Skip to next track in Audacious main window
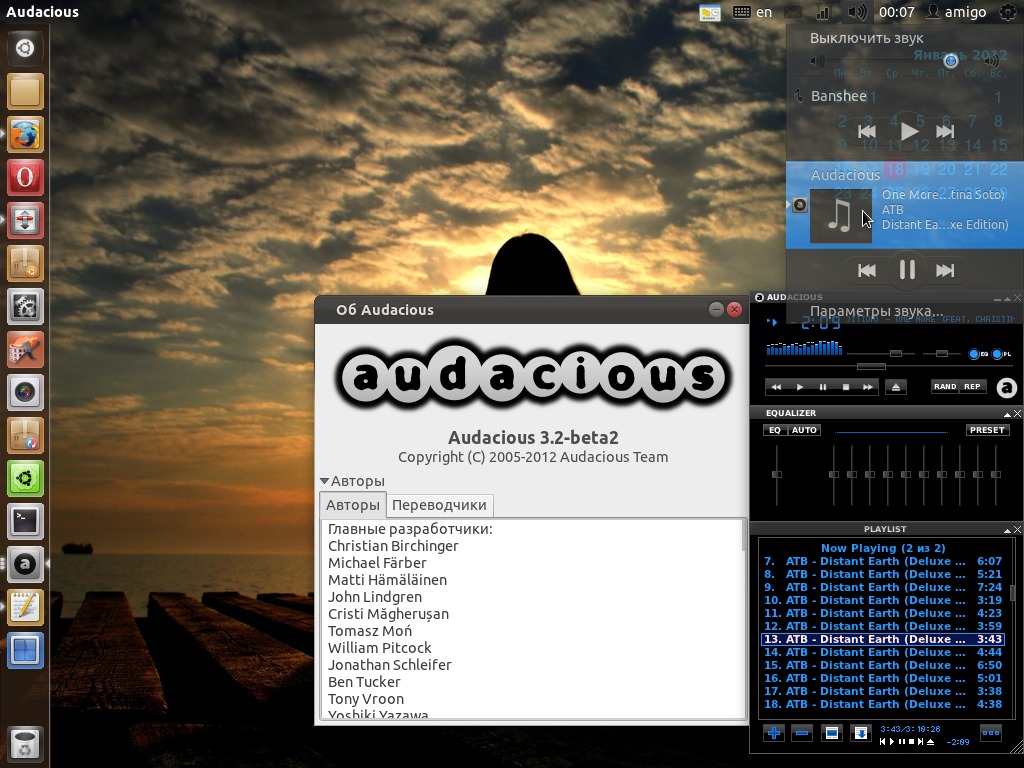The height and width of the screenshot is (768, 1024). pos(867,387)
